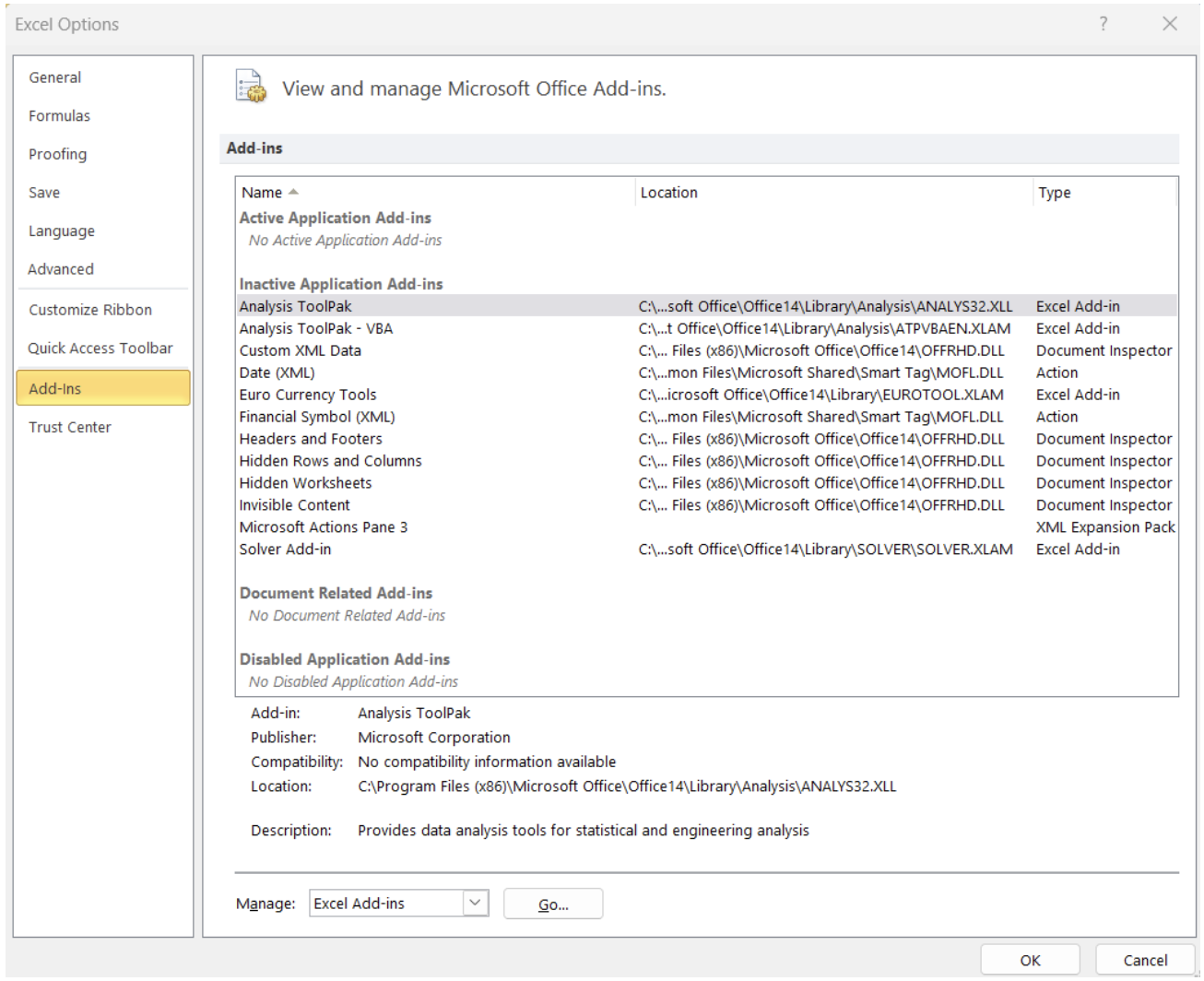The height and width of the screenshot is (981, 1204).
Task: Click the Add-ins gear document icon
Action: point(251,87)
